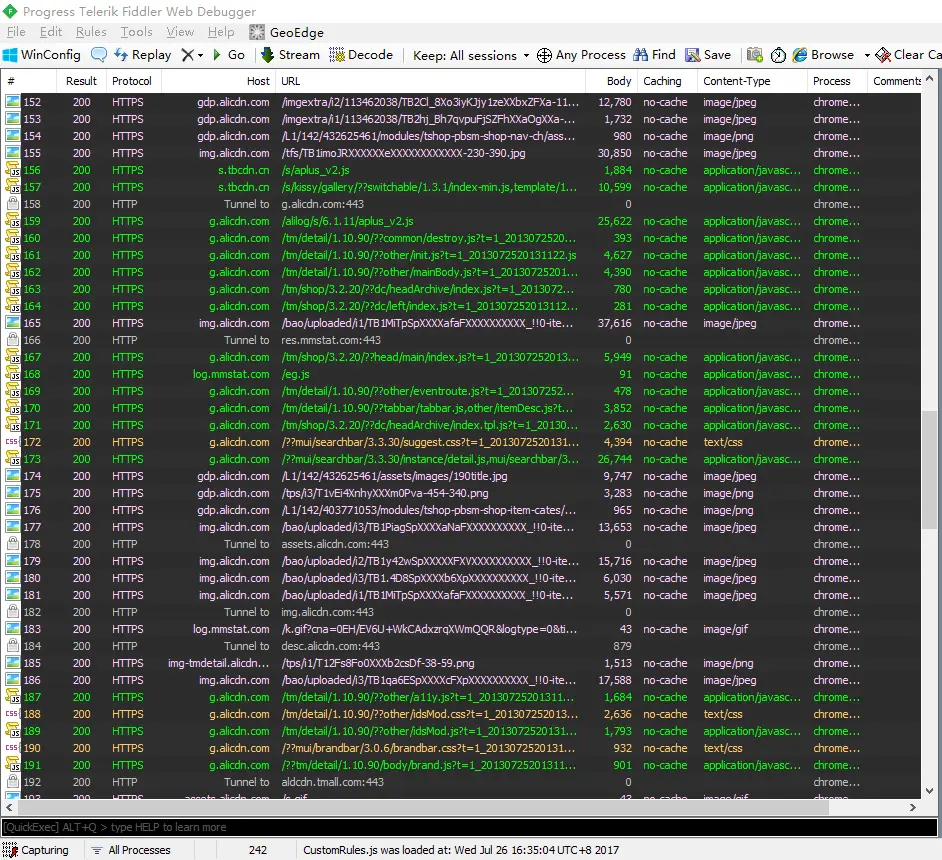Click the JS icon of session 168
This screenshot has width=942, height=860.
13,374
